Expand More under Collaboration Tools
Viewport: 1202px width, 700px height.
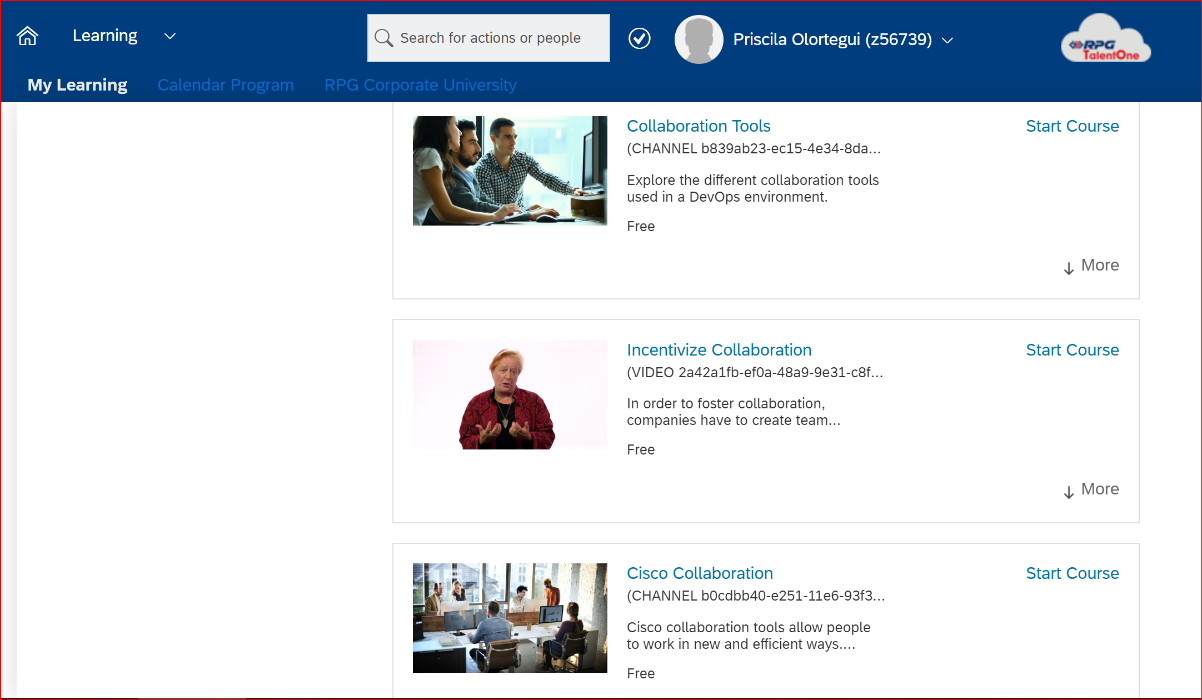click(1090, 266)
